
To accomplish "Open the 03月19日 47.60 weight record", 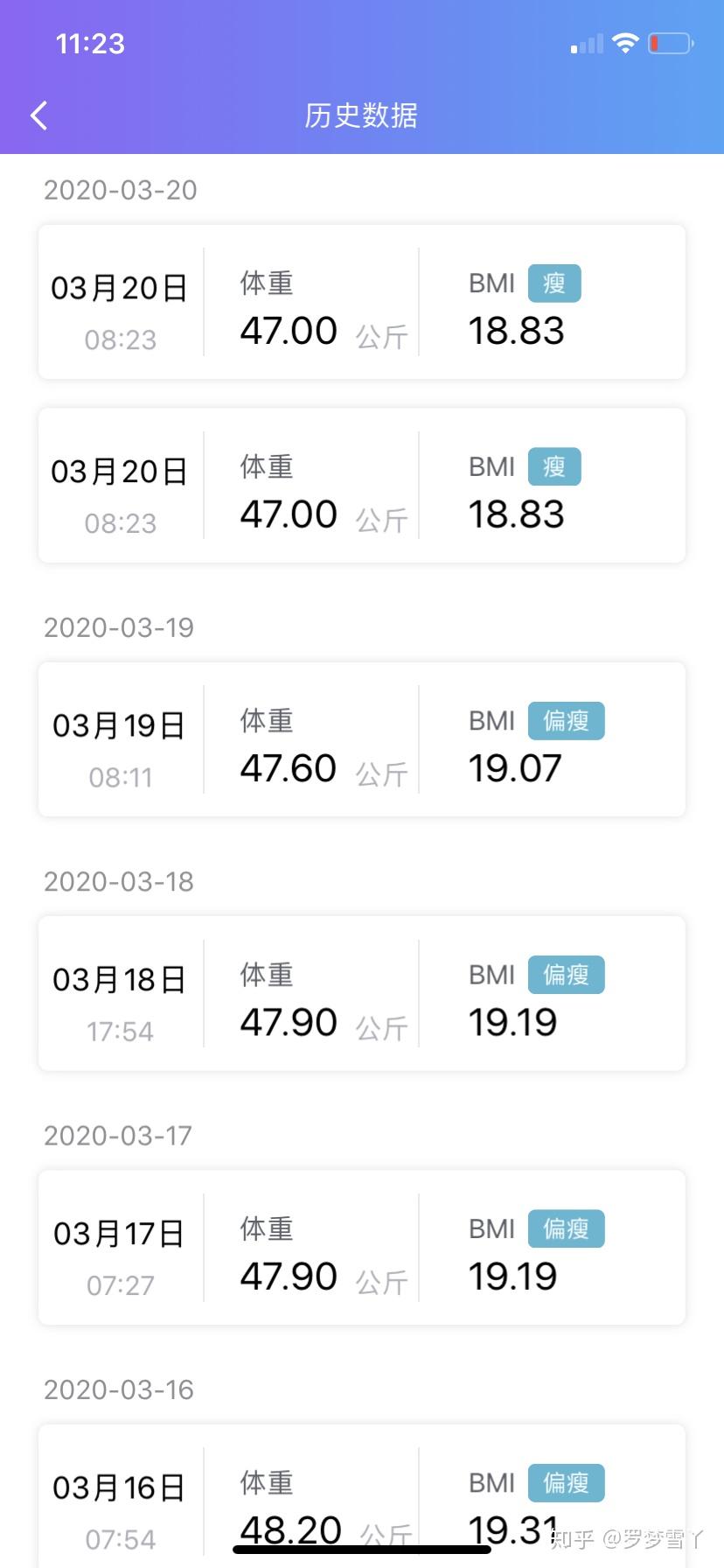I will coord(362,739).
